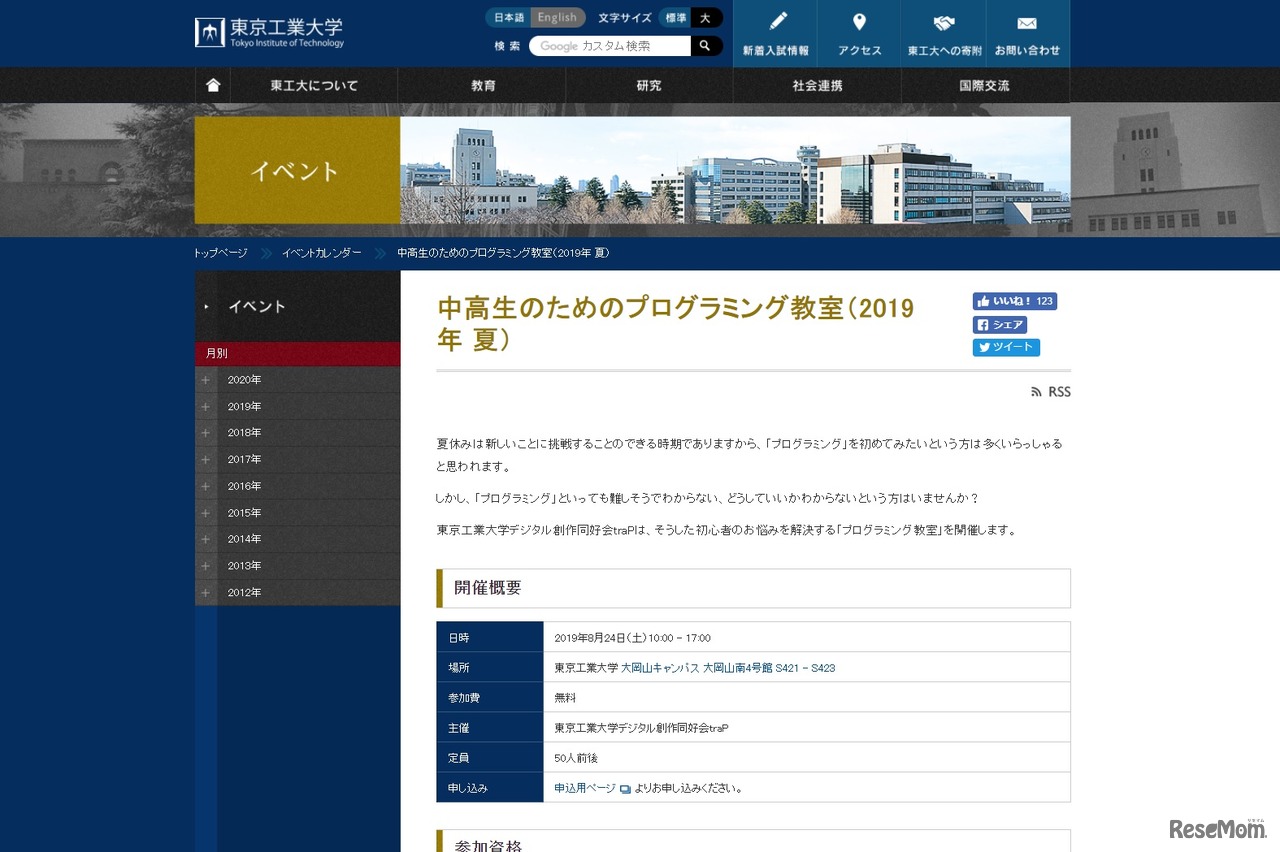1280x852 pixels.
Task: Click 申し込み table row header
Action: pos(490,788)
